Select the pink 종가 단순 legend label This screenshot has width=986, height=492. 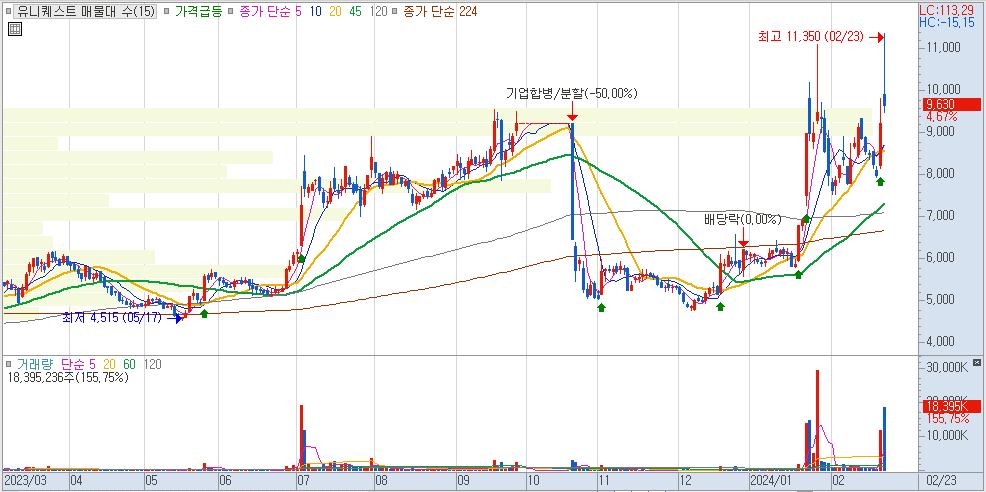point(264,11)
